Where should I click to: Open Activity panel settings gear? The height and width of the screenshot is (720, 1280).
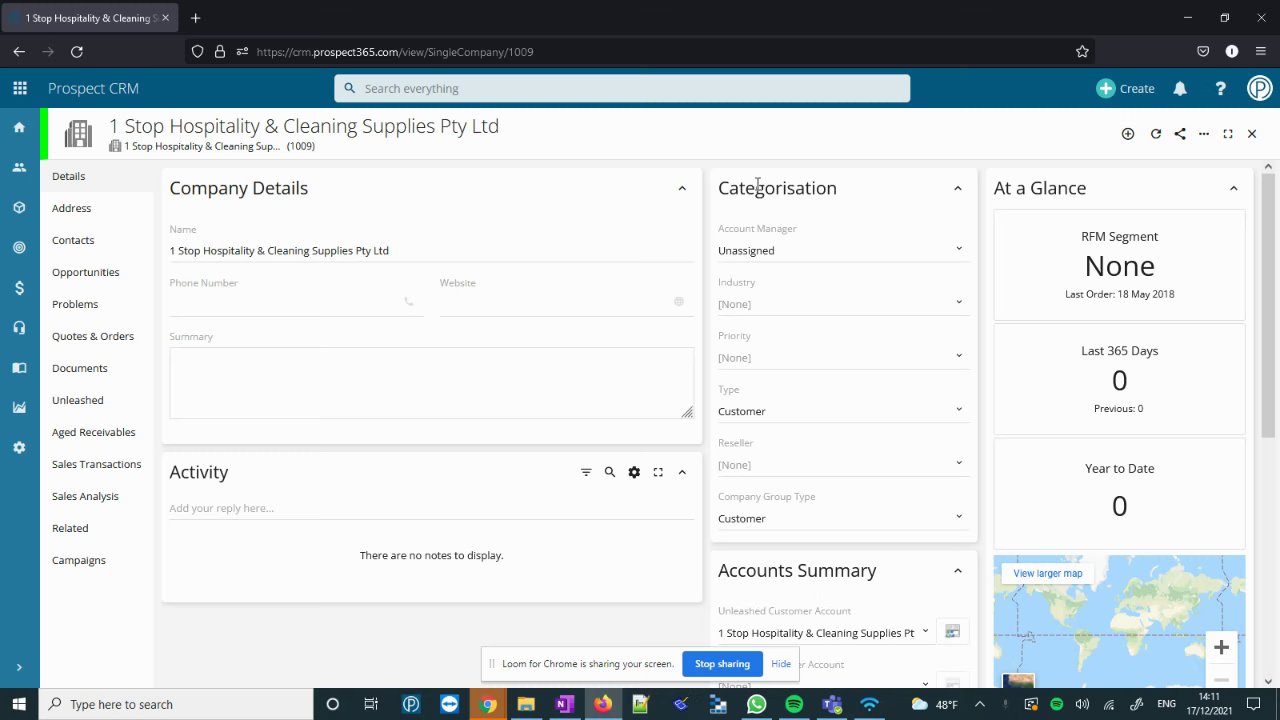tap(634, 472)
